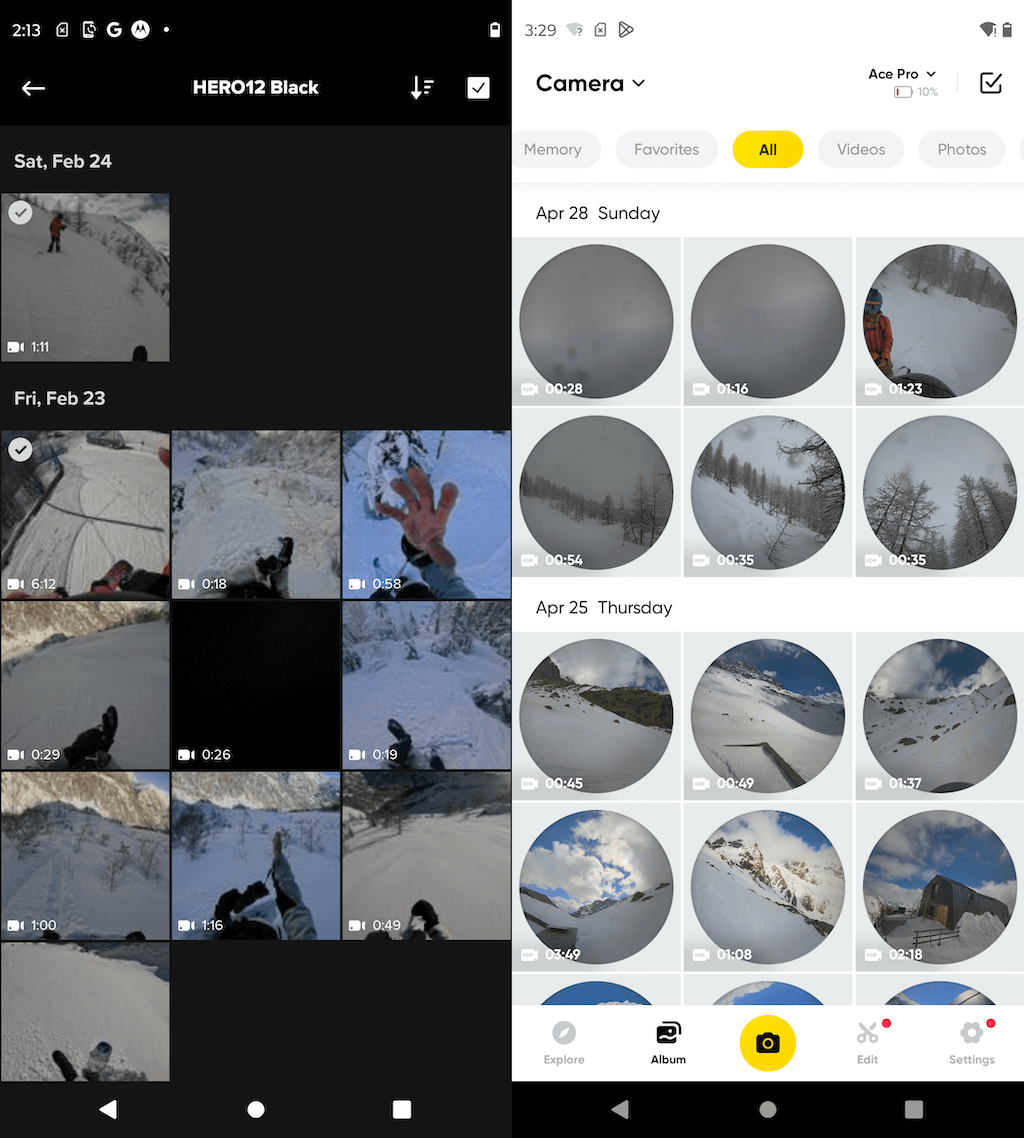Open the 00:54 Insta360 video thumbnail
This screenshot has height=1138, width=1024.
tap(597, 493)
